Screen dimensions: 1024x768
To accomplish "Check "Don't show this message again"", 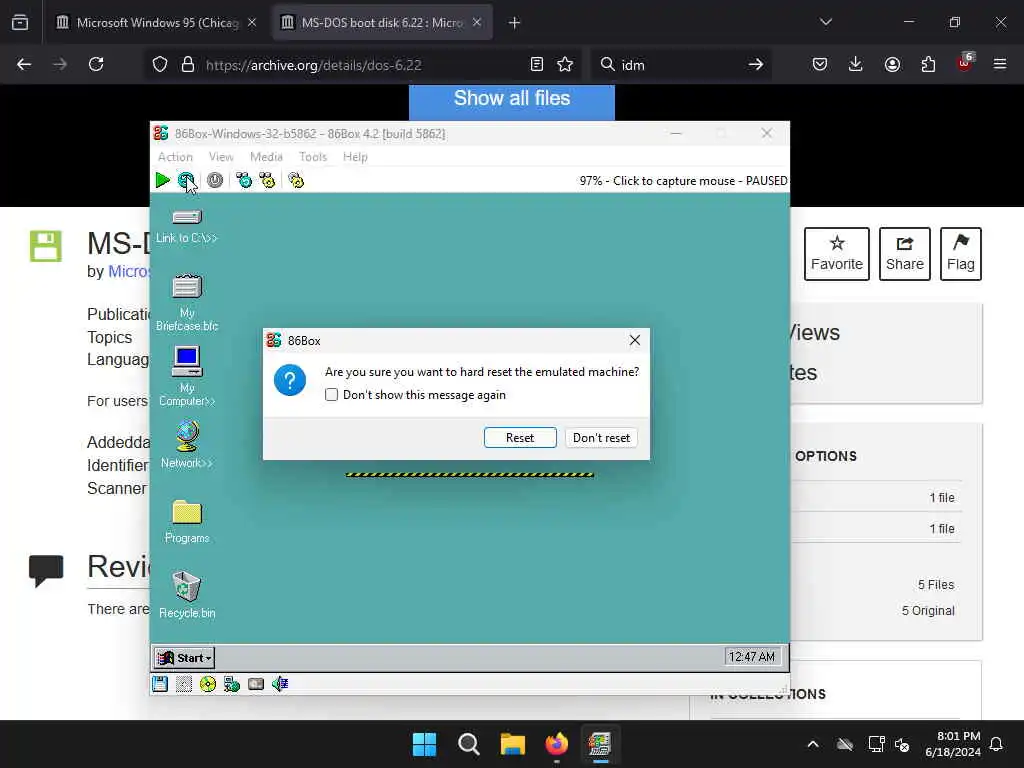I will 332,394.
